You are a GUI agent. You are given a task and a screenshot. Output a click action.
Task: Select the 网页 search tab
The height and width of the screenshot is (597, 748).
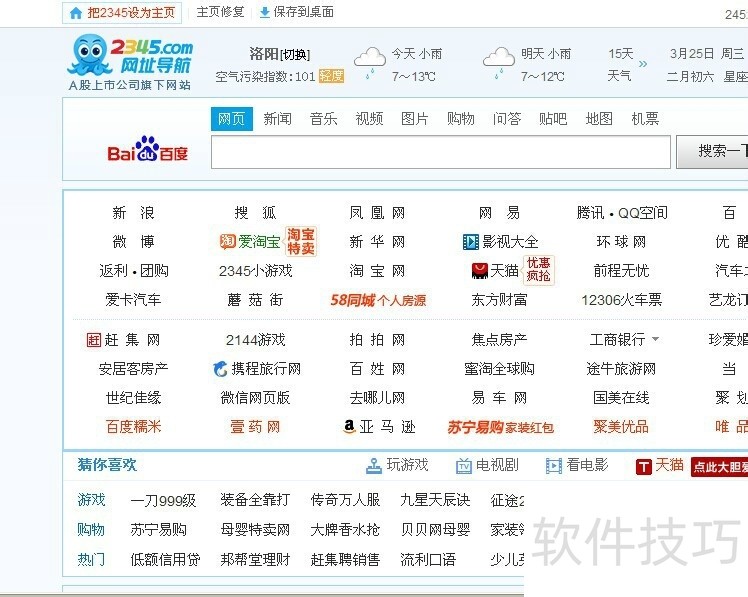[231, 119]
